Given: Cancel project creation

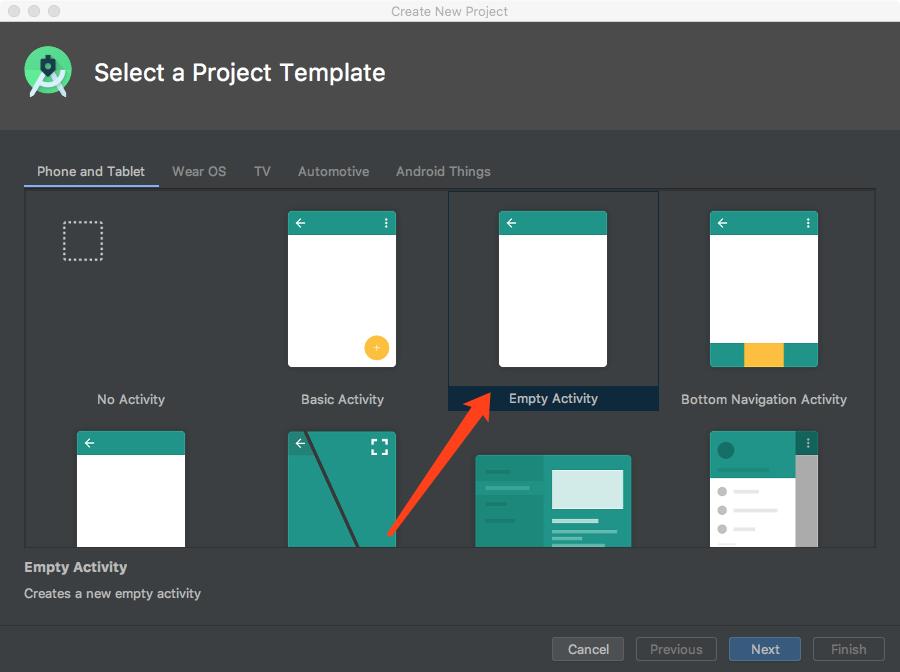Looking at the screenshot, I should 588,649.
